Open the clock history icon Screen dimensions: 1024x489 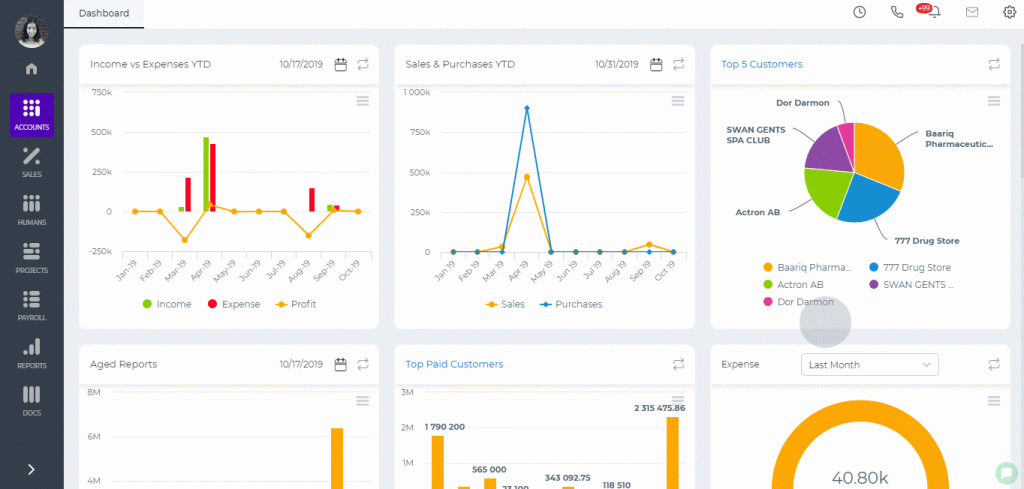pyautogui.click(x=859, y=12)
